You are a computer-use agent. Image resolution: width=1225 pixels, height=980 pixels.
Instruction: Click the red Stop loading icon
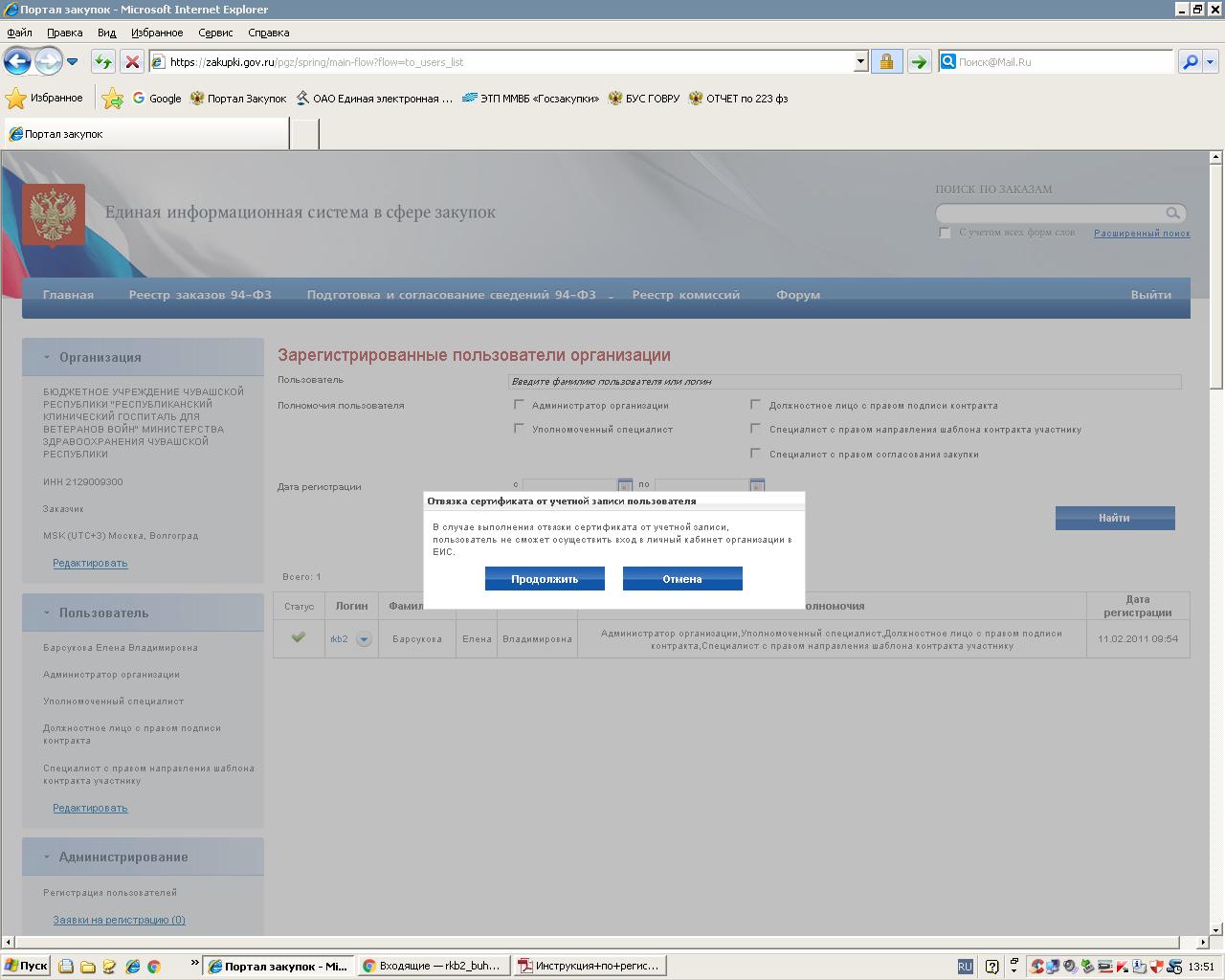(132, 62)
